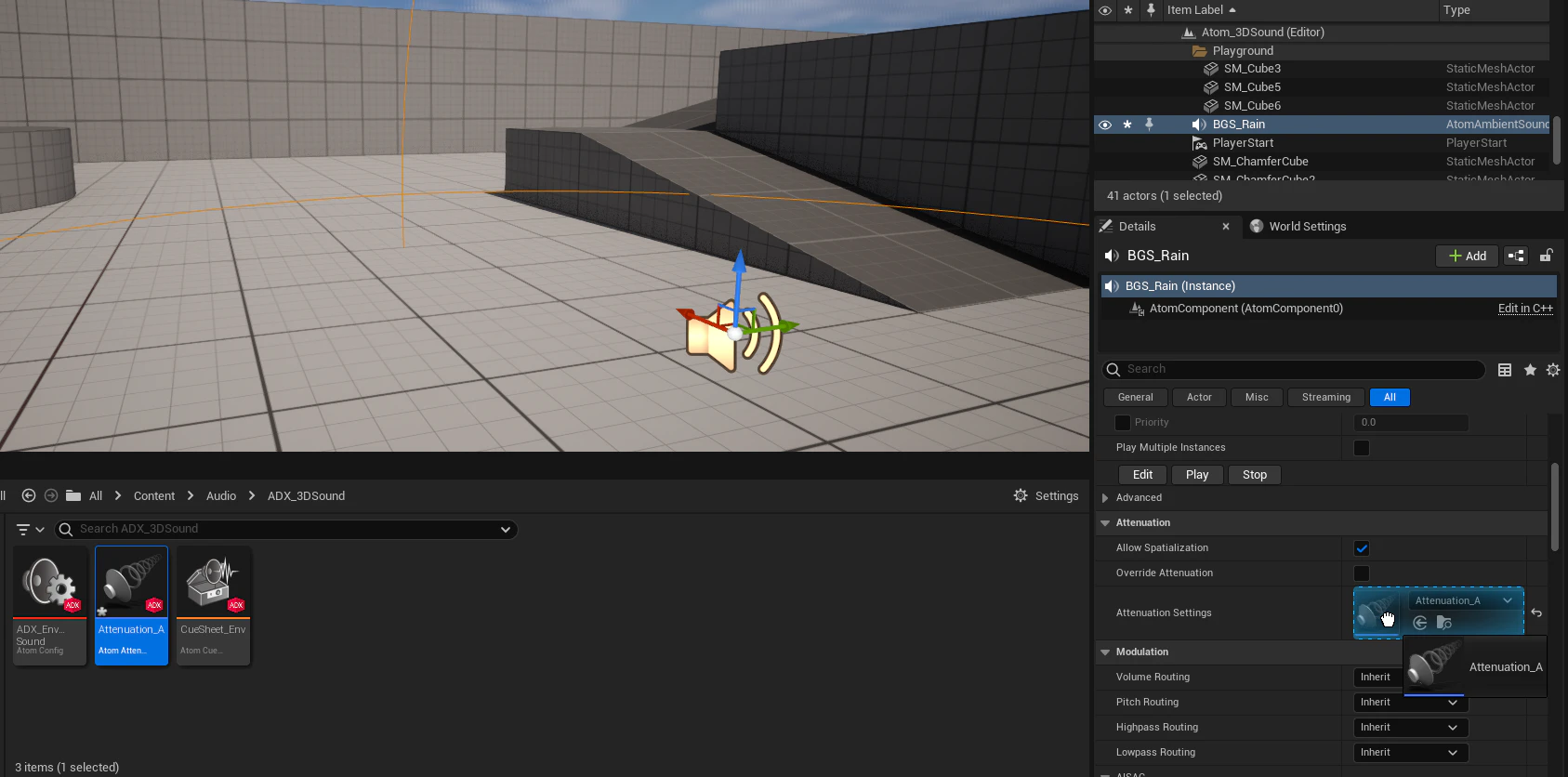The height and width of the screenshot is (777, 1568).
Task: Click the Priority value field
Action: 1411,423
